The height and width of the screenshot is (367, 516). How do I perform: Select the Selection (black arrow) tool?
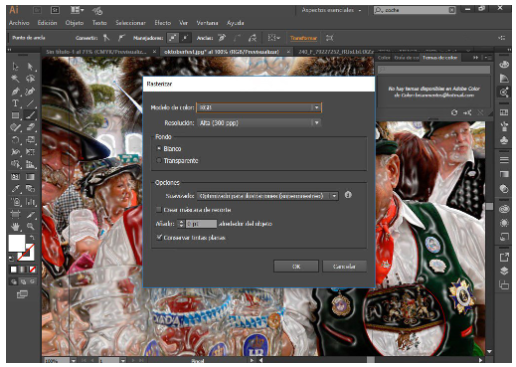[15, 67]
